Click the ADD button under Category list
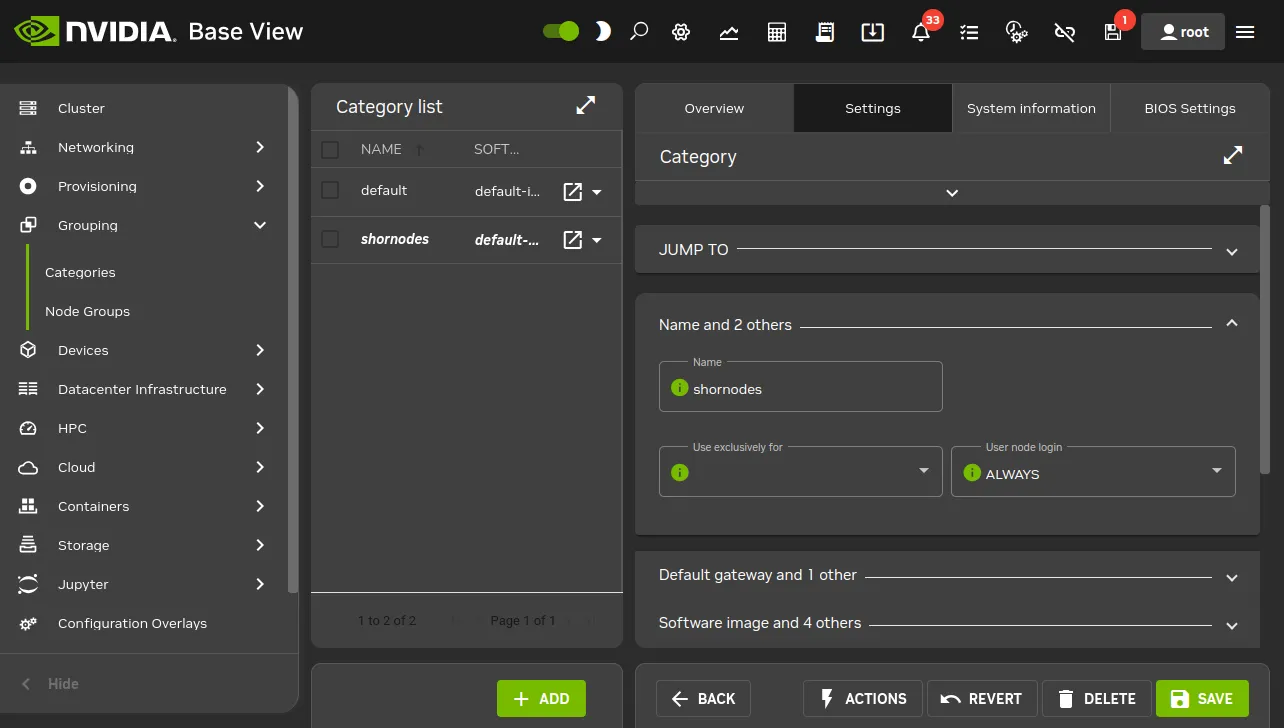Screen dimensions: 1284x728 coord(541,699)
